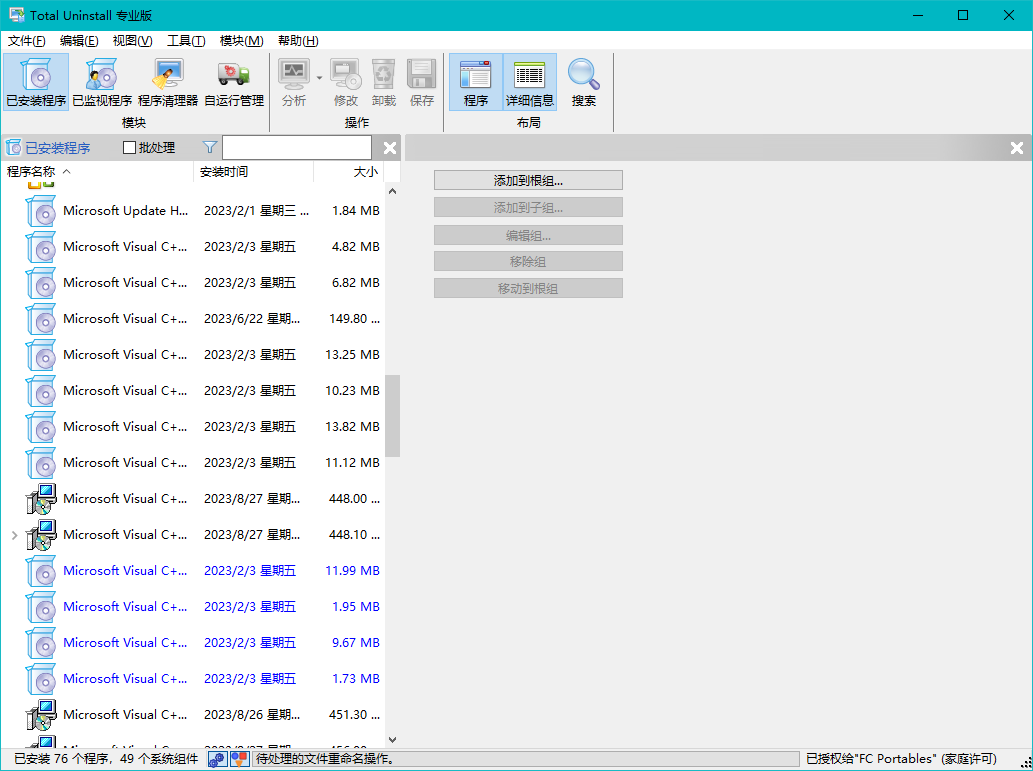
Task: Click the Total Uninstall title bar icon
Action: [17, 14]
